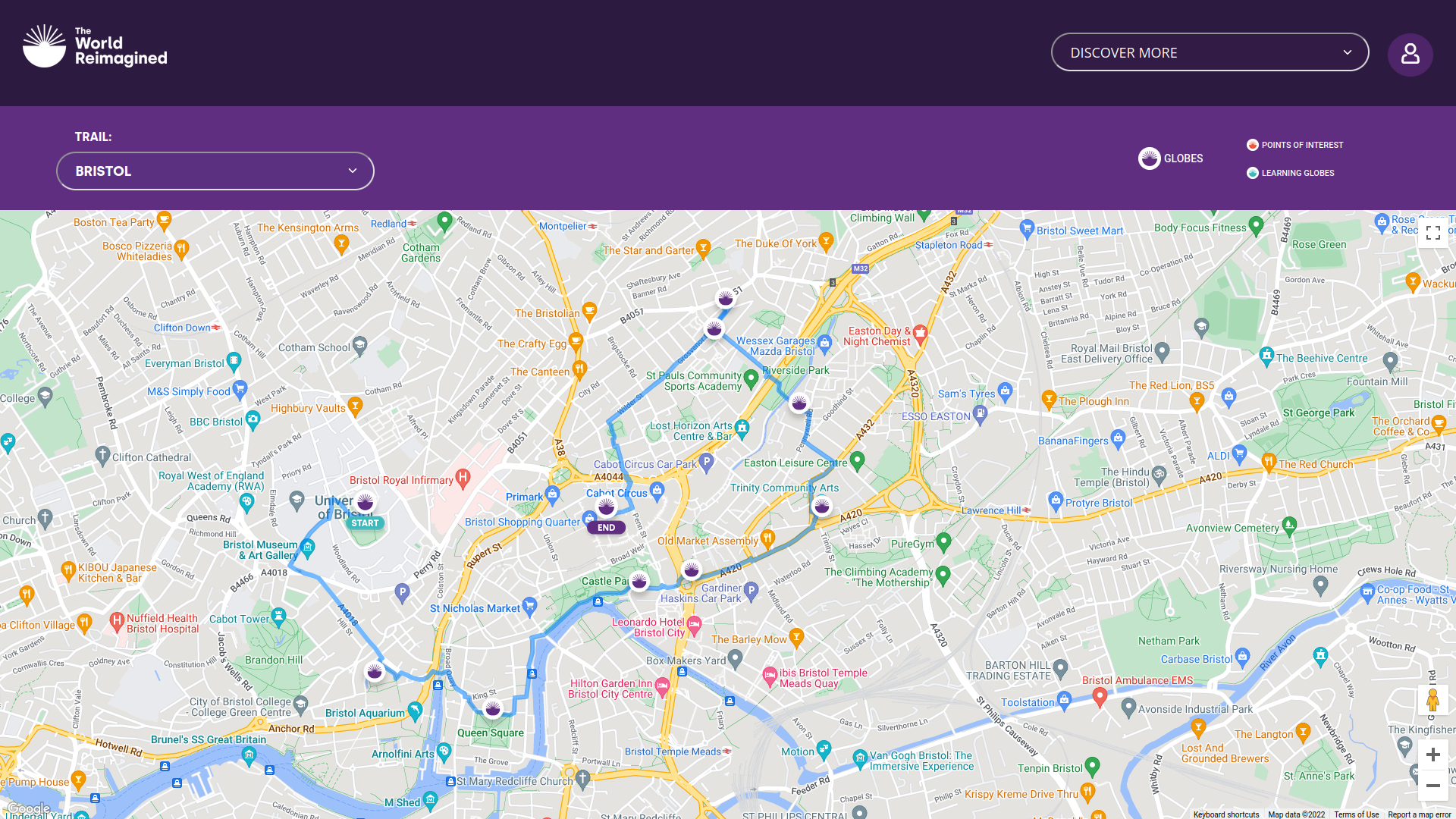1456x819 pixels.
Task: Click the START trail marker
Action: tap(365, 523)
